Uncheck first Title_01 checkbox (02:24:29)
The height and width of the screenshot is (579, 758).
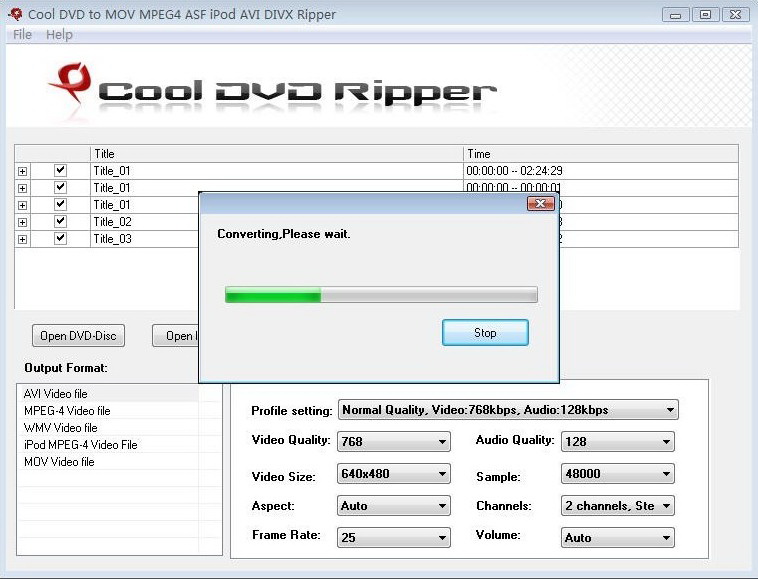click(60, 170)
